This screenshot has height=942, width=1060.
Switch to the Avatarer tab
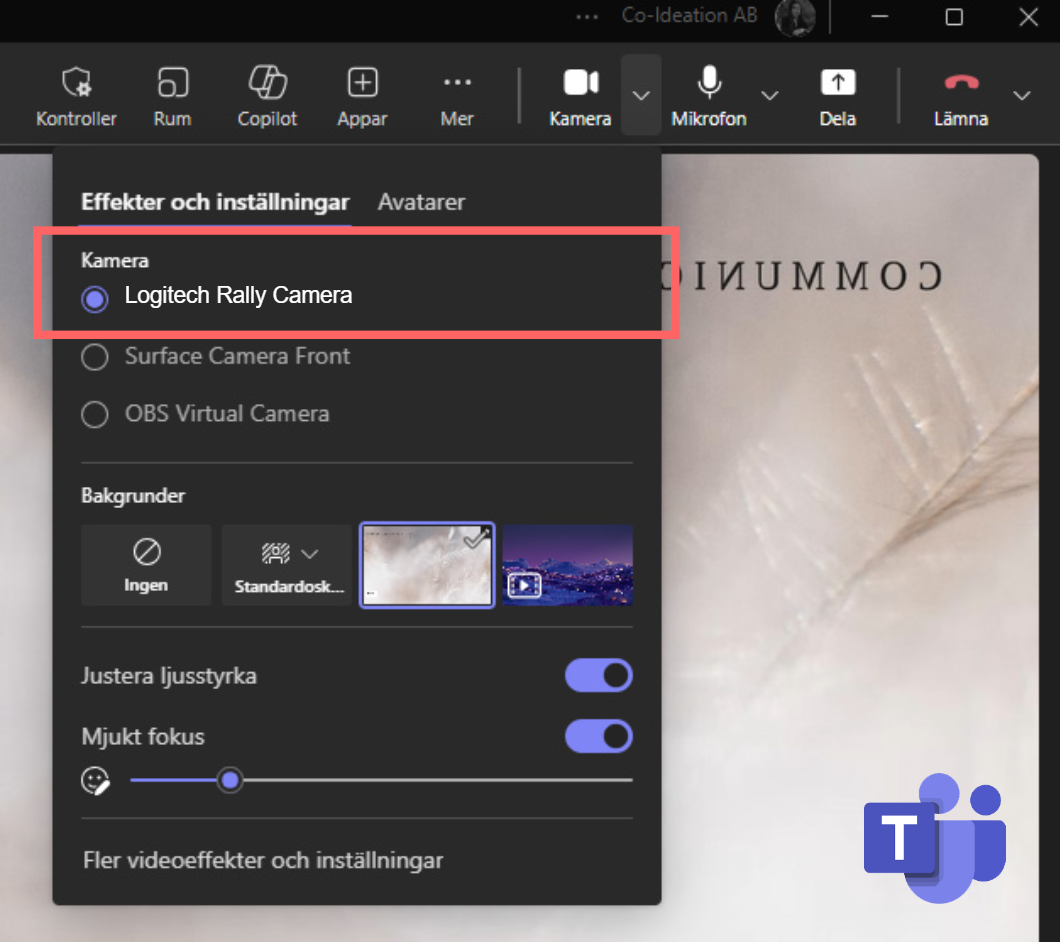[421, 202]
